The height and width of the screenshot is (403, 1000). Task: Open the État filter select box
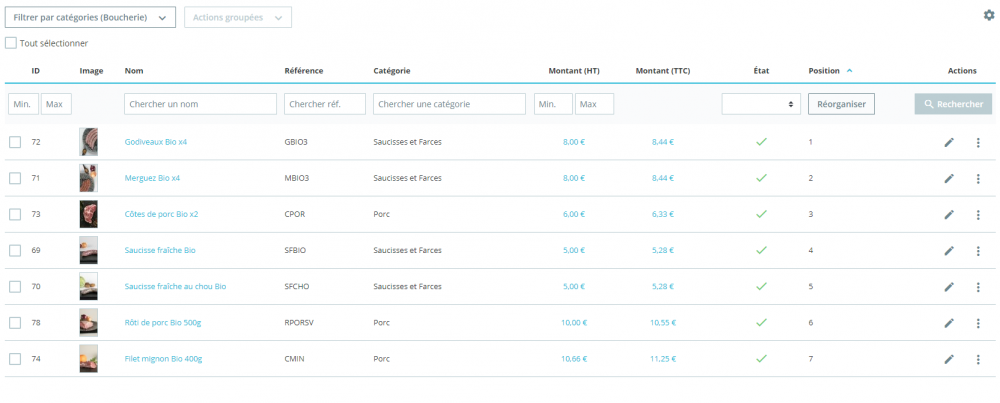tap(761, 104)
